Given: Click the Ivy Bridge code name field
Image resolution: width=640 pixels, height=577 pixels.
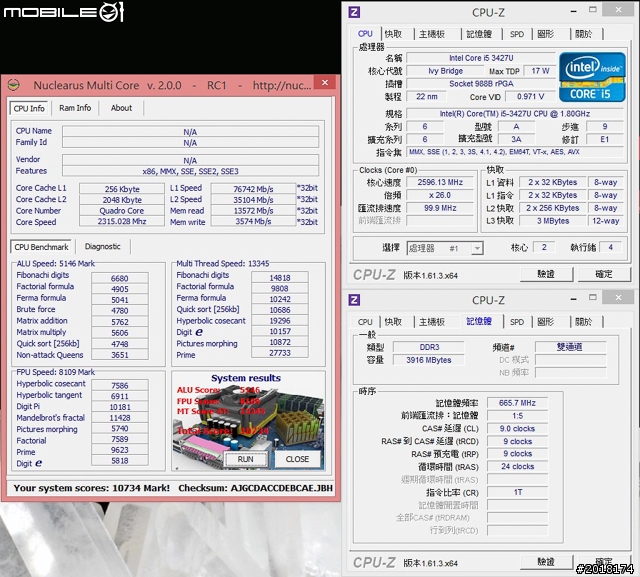Looking at the screenshot, I should coord(445,71).
